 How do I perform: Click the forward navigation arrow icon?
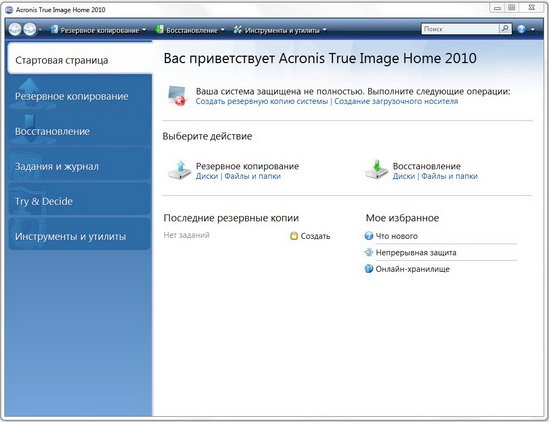click(30, 29)
